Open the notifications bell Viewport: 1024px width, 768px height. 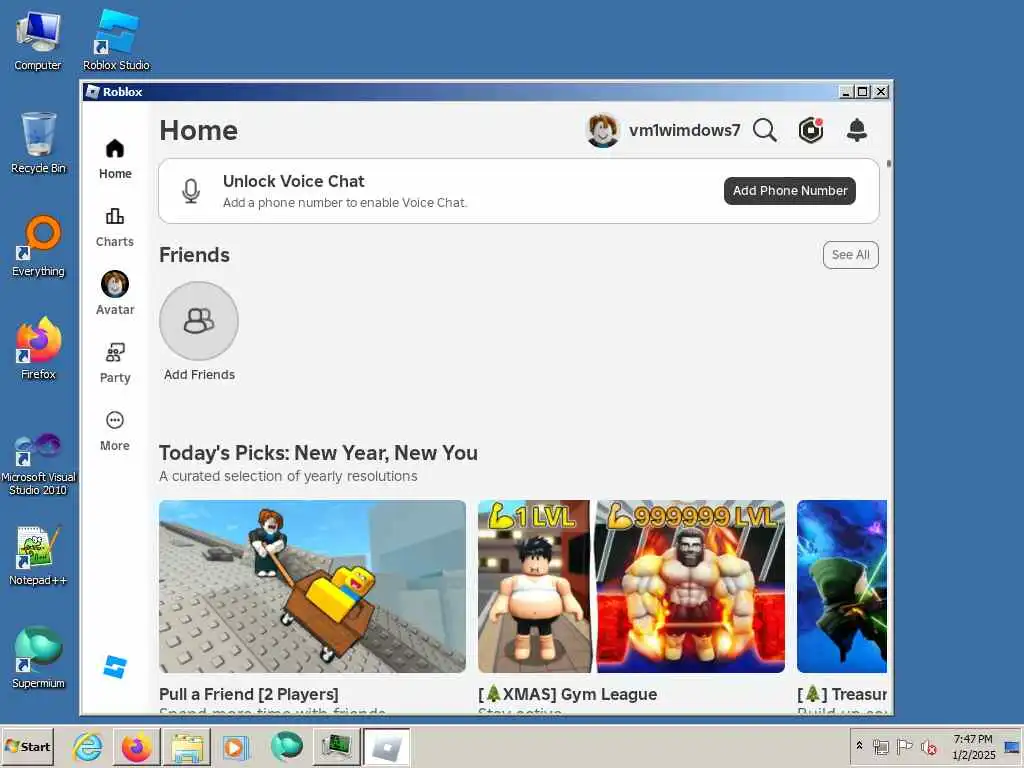point(856,130)
